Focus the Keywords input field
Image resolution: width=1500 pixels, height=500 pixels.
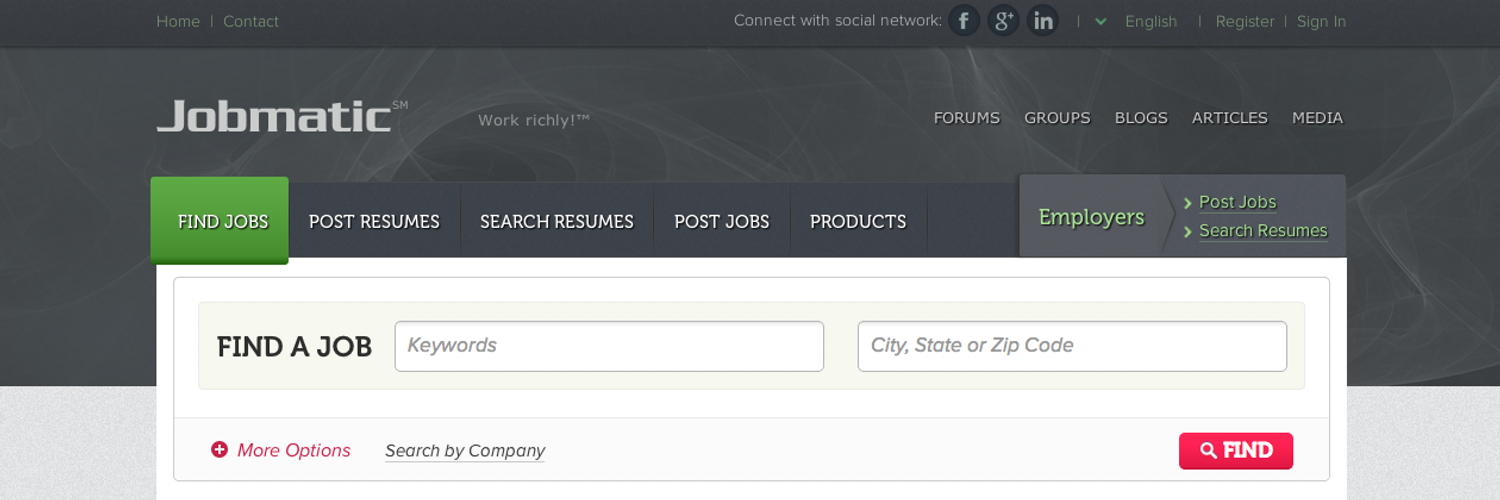(609, 346)
